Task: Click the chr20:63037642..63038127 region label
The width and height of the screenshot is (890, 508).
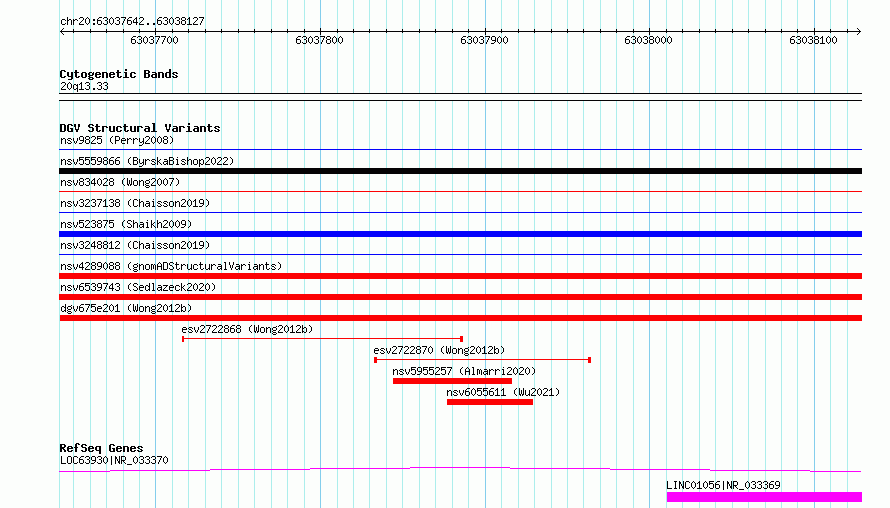Action: 132,21
